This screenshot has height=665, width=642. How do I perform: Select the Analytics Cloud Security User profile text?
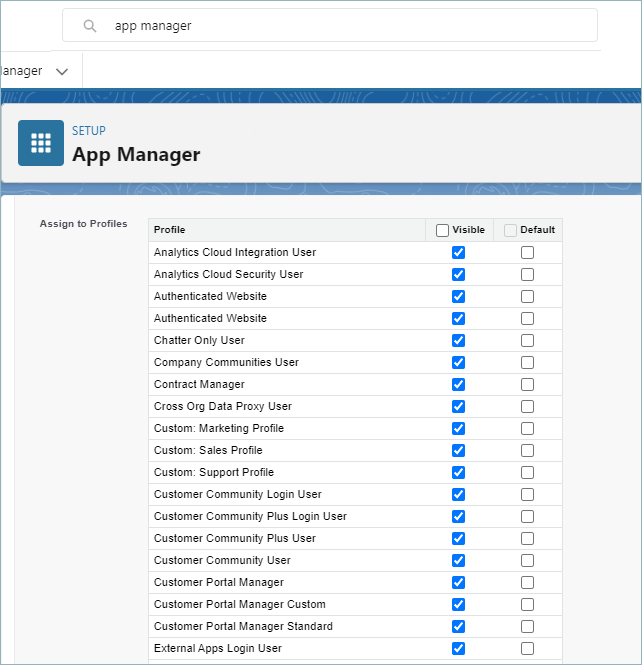pos(229,274)
